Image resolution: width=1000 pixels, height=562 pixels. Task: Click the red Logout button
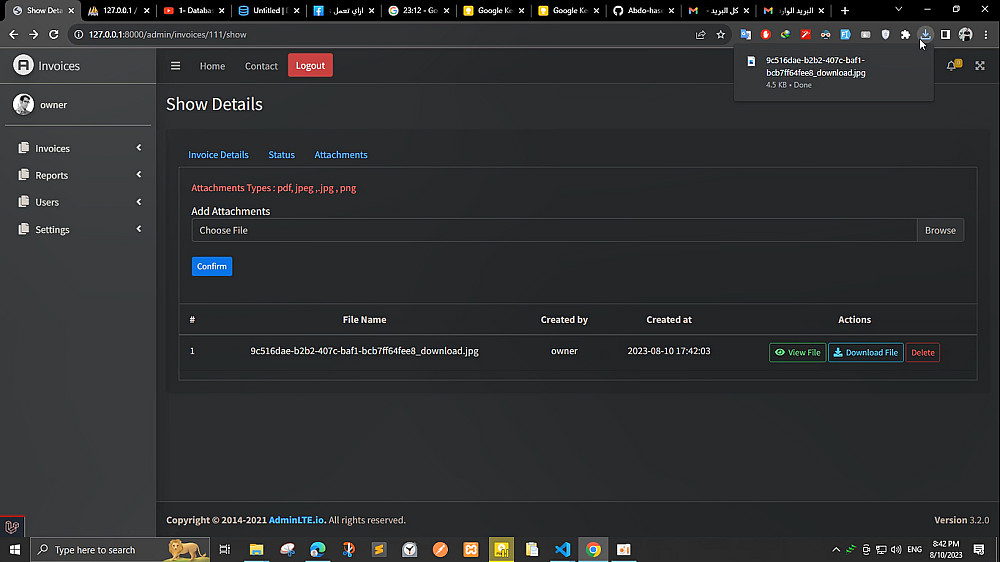pyautogui.click(x=310, y=65)
